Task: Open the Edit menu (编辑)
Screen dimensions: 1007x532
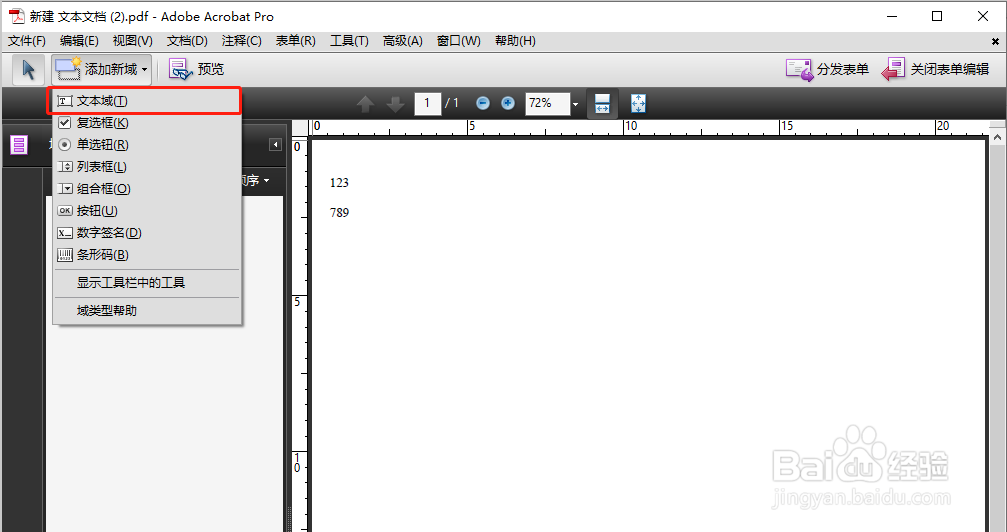Action: [x=79, y=41]
